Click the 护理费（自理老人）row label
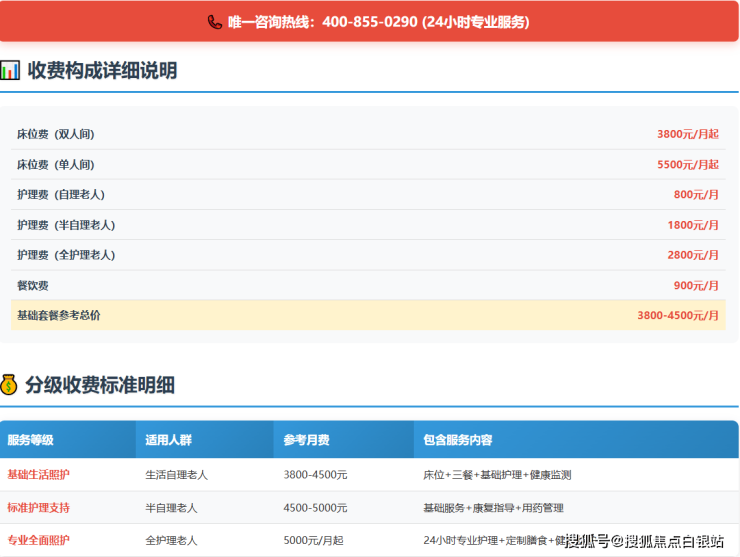 click(x=61, y=195)
